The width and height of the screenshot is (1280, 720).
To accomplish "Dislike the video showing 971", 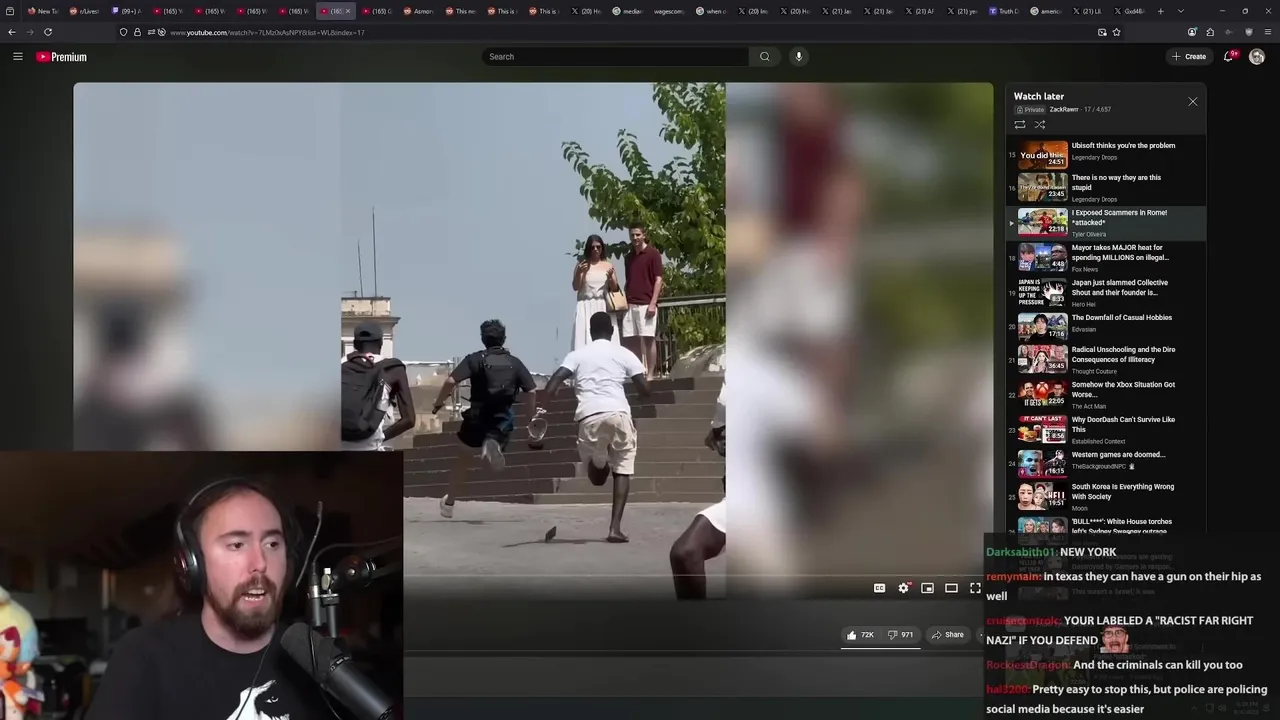I will pyautogui.click(x=901, y=635).
